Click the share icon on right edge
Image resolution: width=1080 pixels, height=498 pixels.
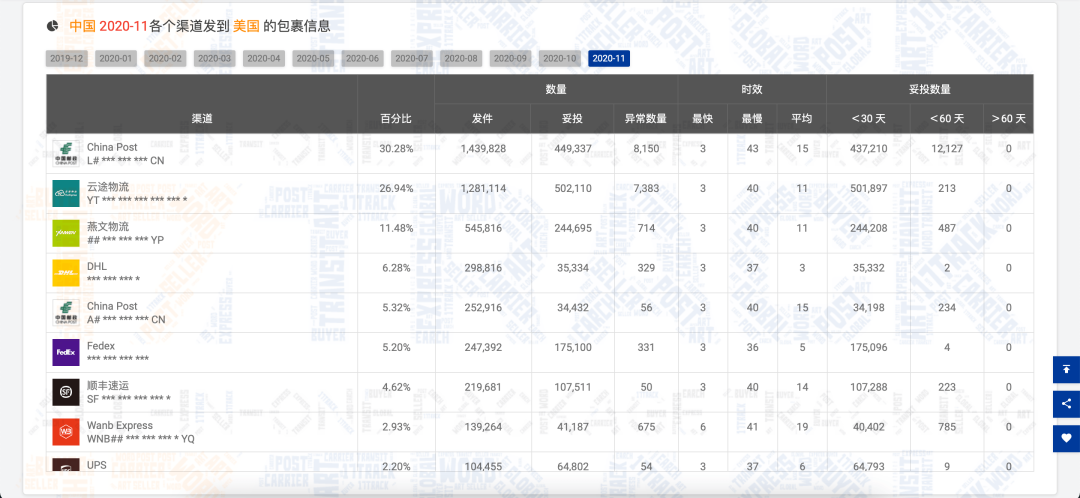point(1066,404)
